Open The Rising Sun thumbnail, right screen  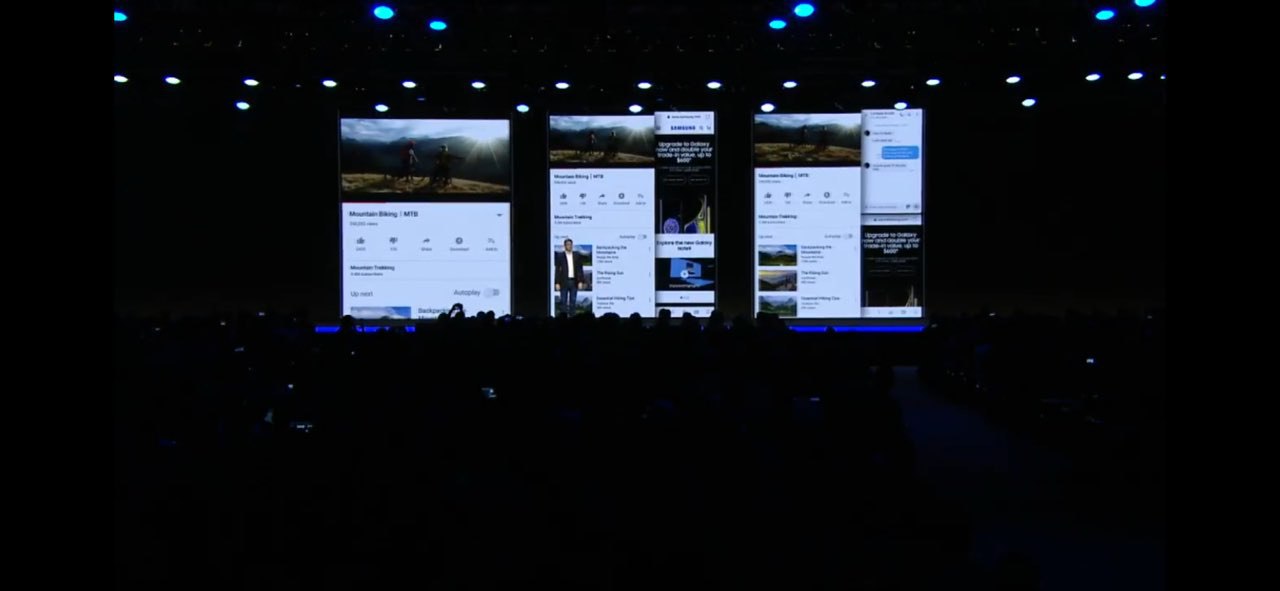click(777, 281)
